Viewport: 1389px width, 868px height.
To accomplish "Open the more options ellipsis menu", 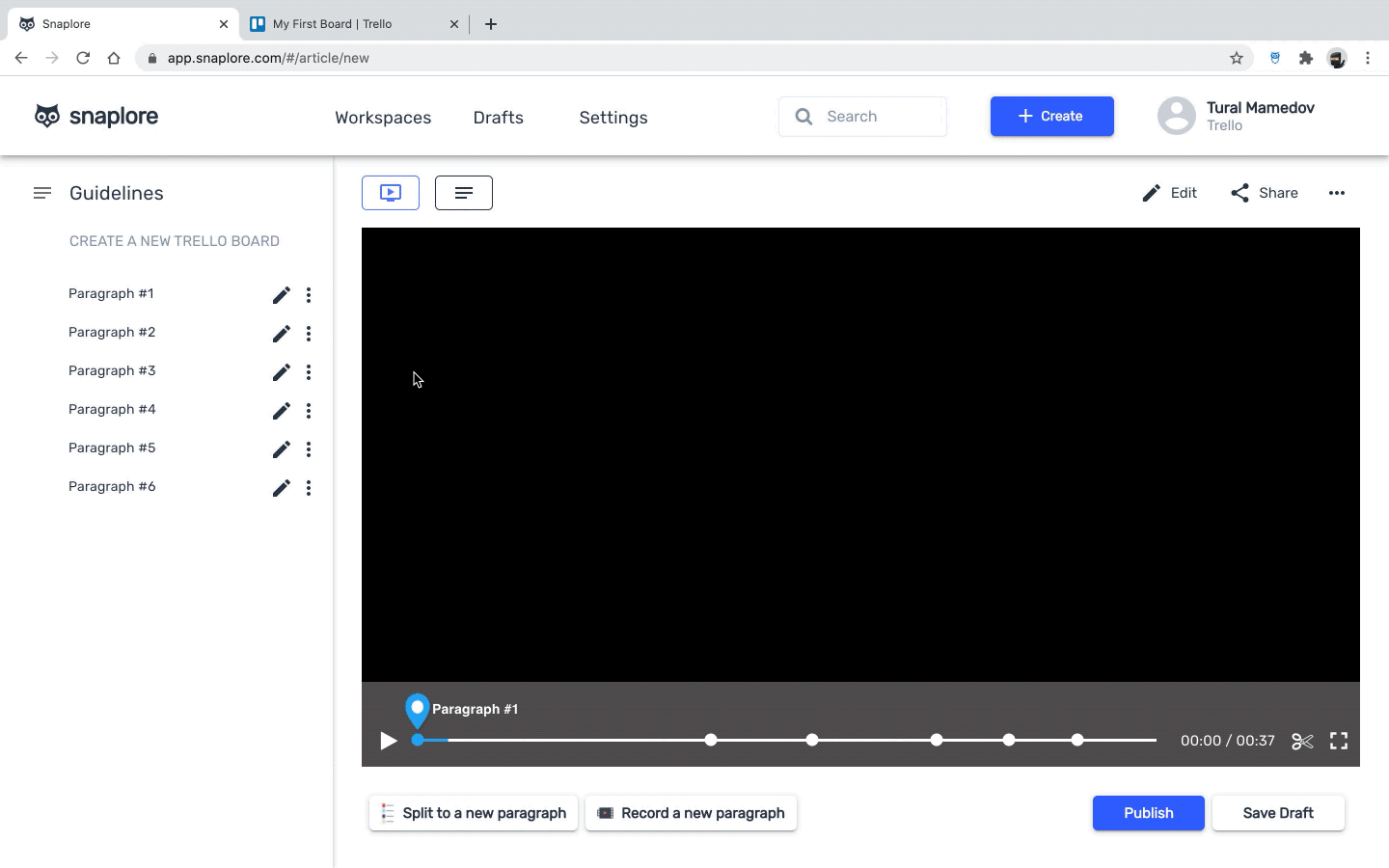I will [1336, 193].
